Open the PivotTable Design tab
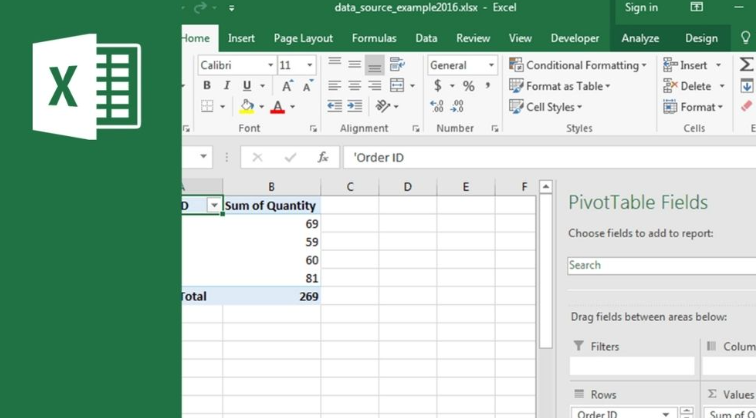This screenshot has height=418, width=756. pyautogui.click(x=701, y=38)
